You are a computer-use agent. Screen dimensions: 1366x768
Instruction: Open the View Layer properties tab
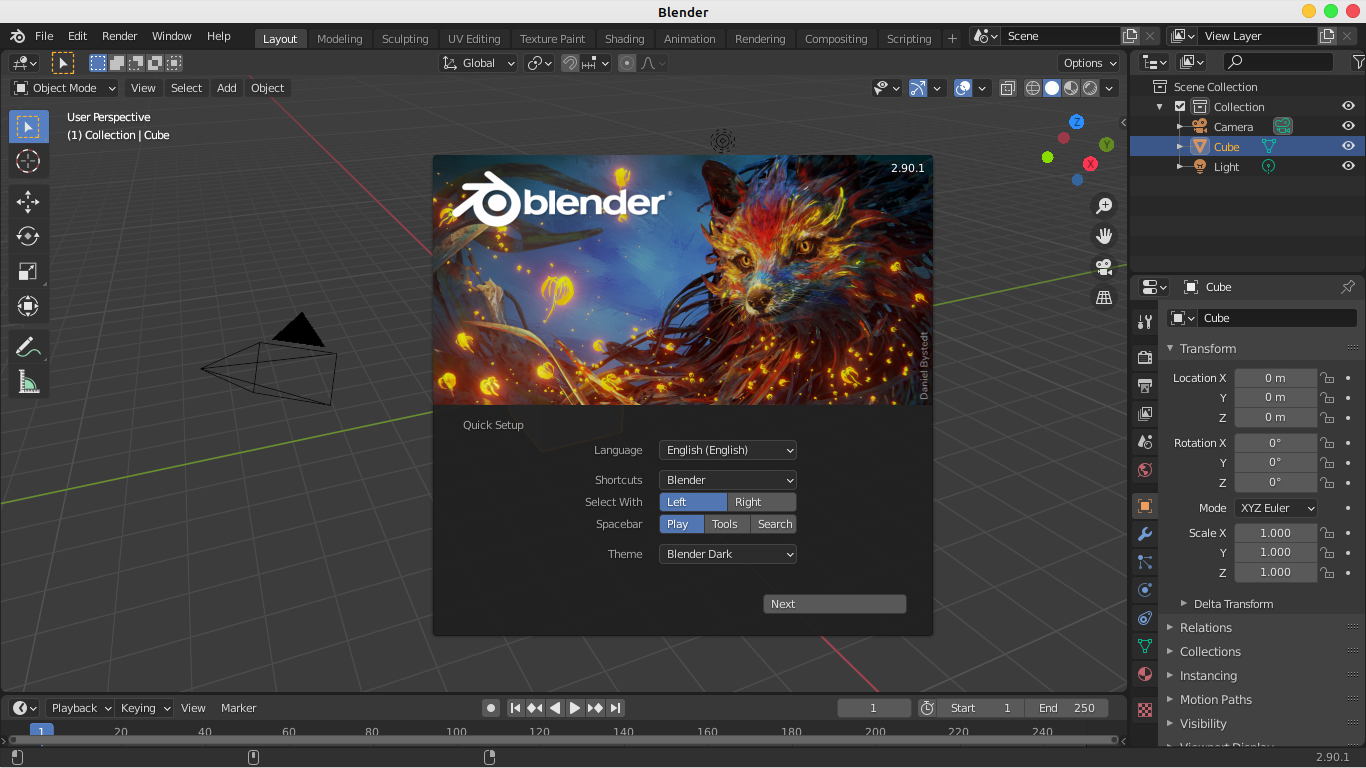click(1145, 413)
